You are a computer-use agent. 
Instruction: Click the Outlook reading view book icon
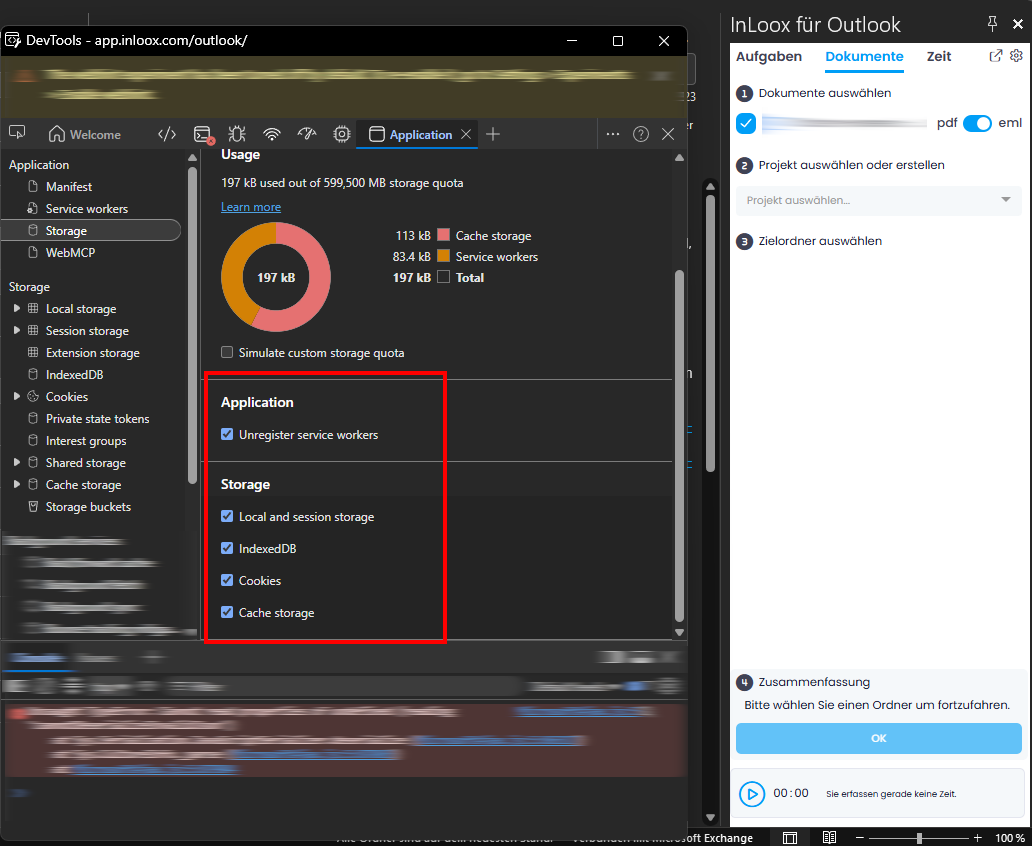[x=829, y=838]
